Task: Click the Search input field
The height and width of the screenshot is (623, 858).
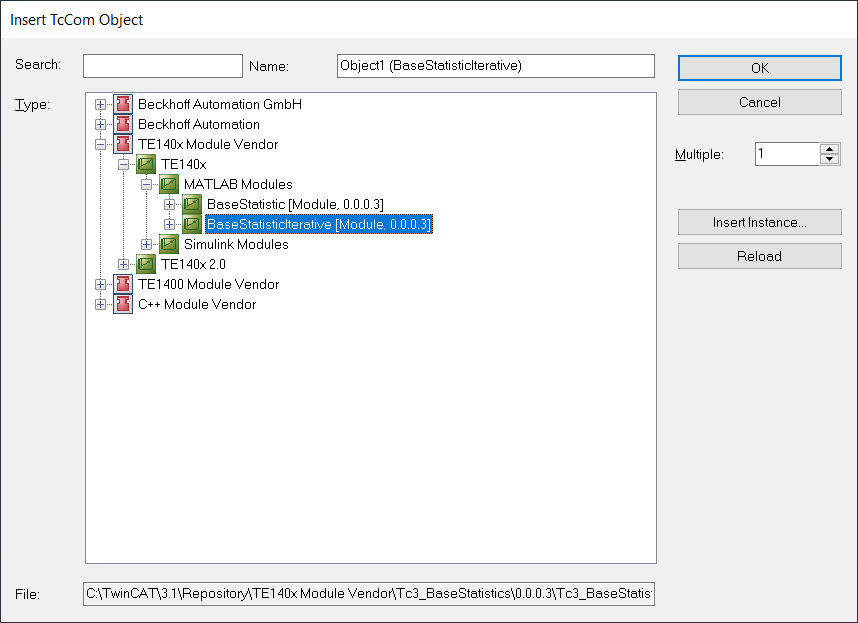Action: (x=163, y=66)
